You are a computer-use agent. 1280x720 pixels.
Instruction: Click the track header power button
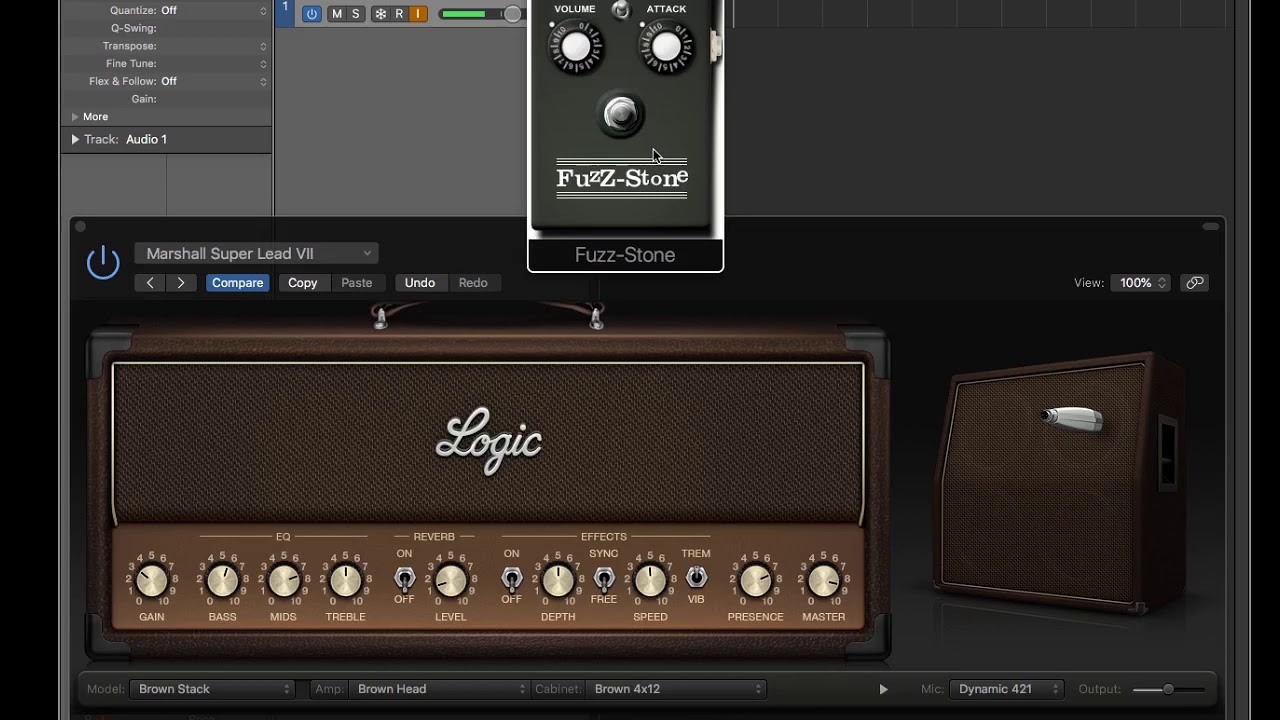click(312, 14)
